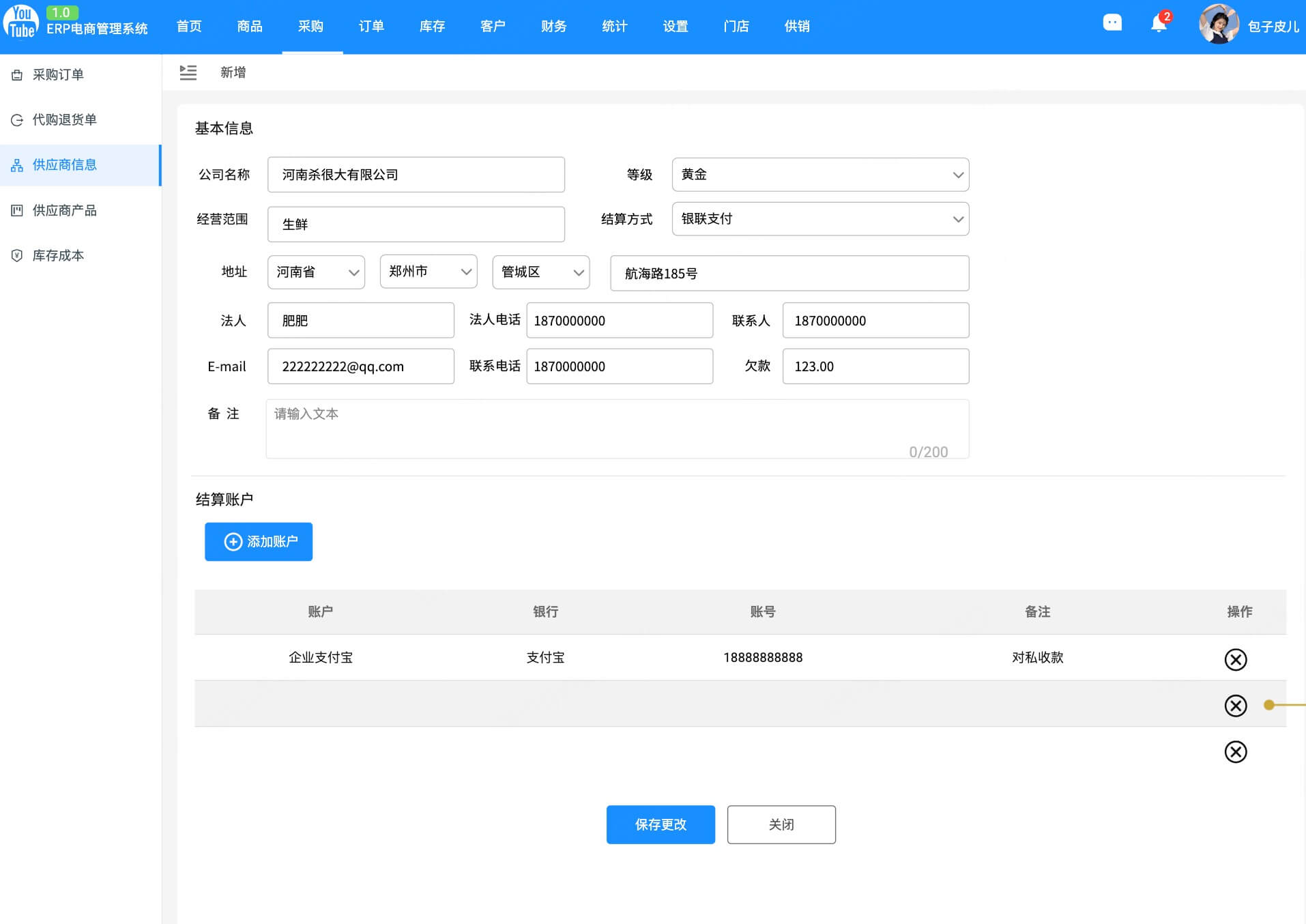The image size is (1306, 924).
Task: Open the chat message icon
Action: (1112, 22)
